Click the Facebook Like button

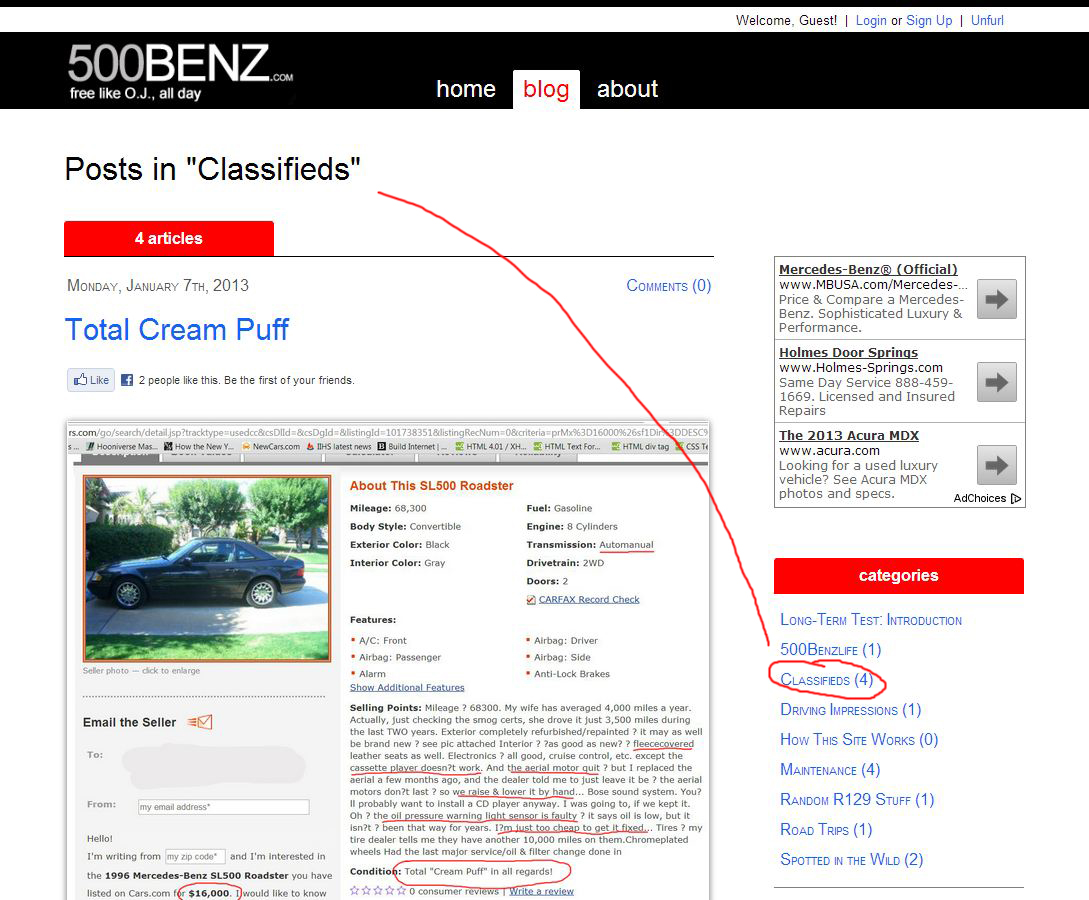coord(91,380)
